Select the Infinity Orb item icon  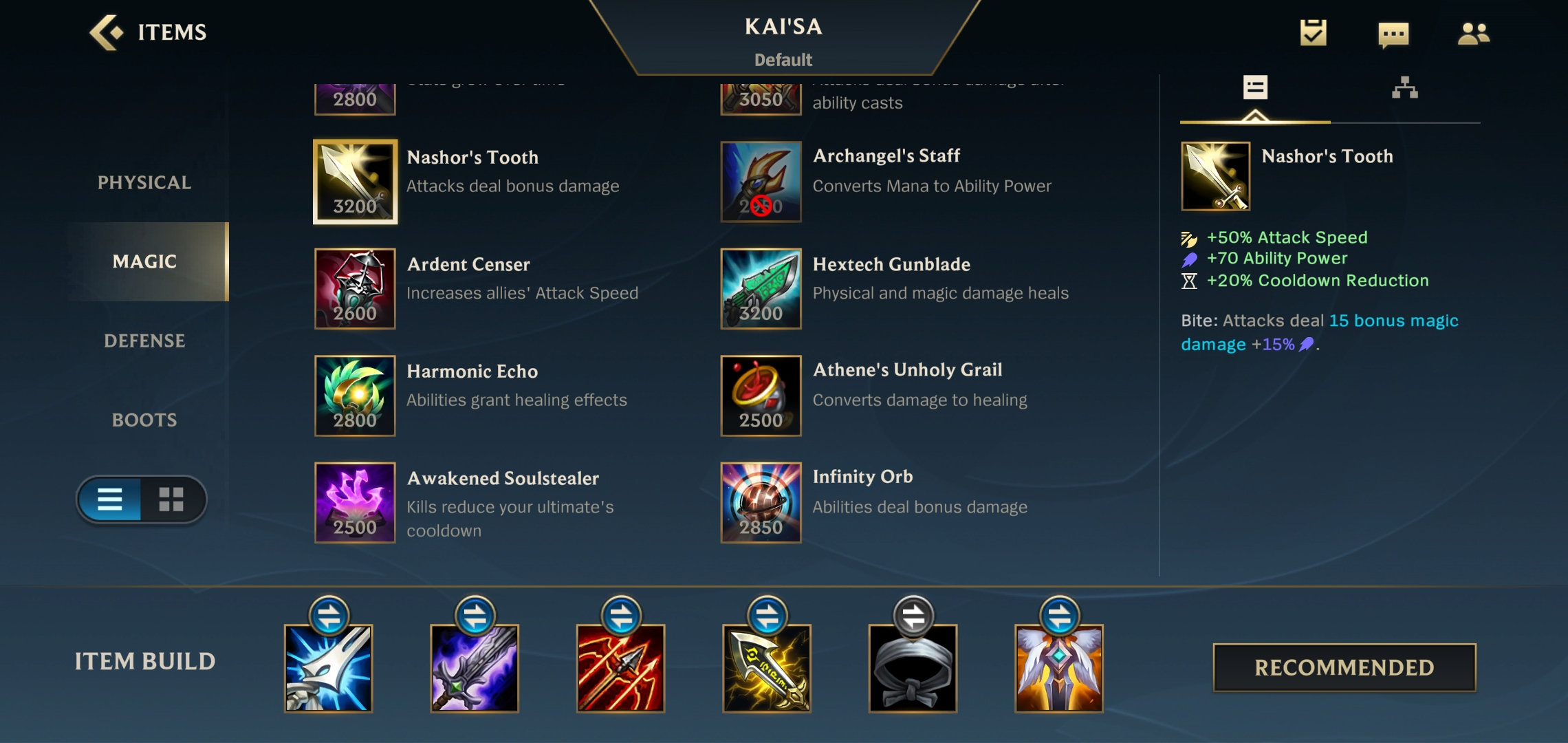tap(761, 502)
